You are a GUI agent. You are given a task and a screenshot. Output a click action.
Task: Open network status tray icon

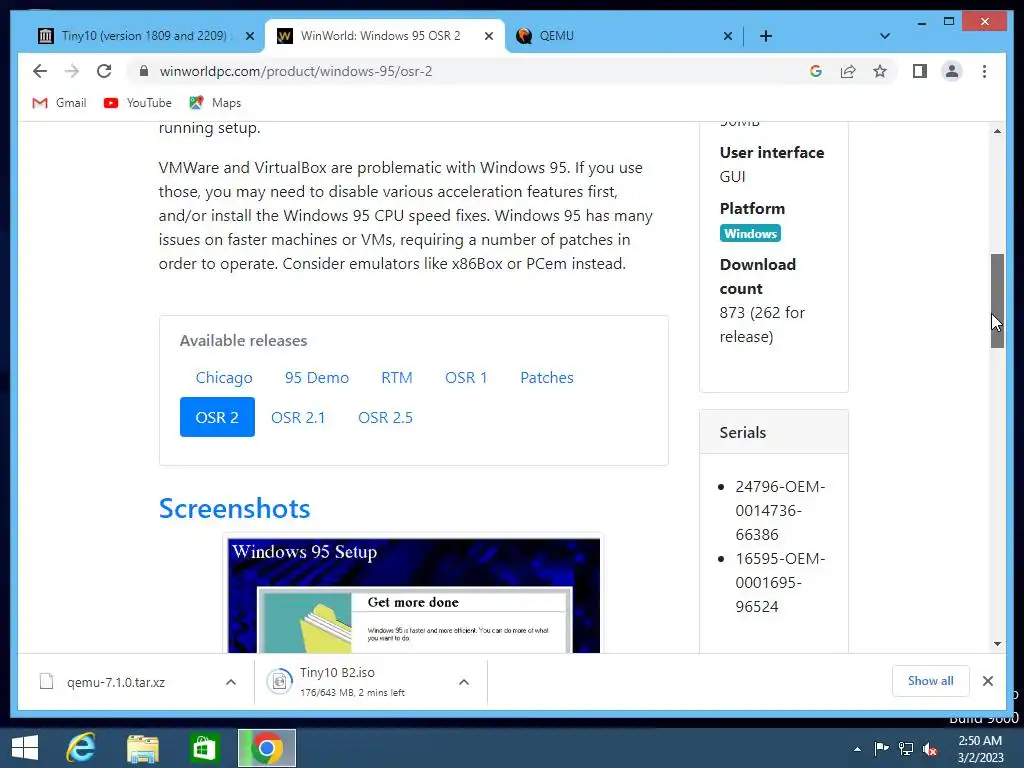coord(906,748)
